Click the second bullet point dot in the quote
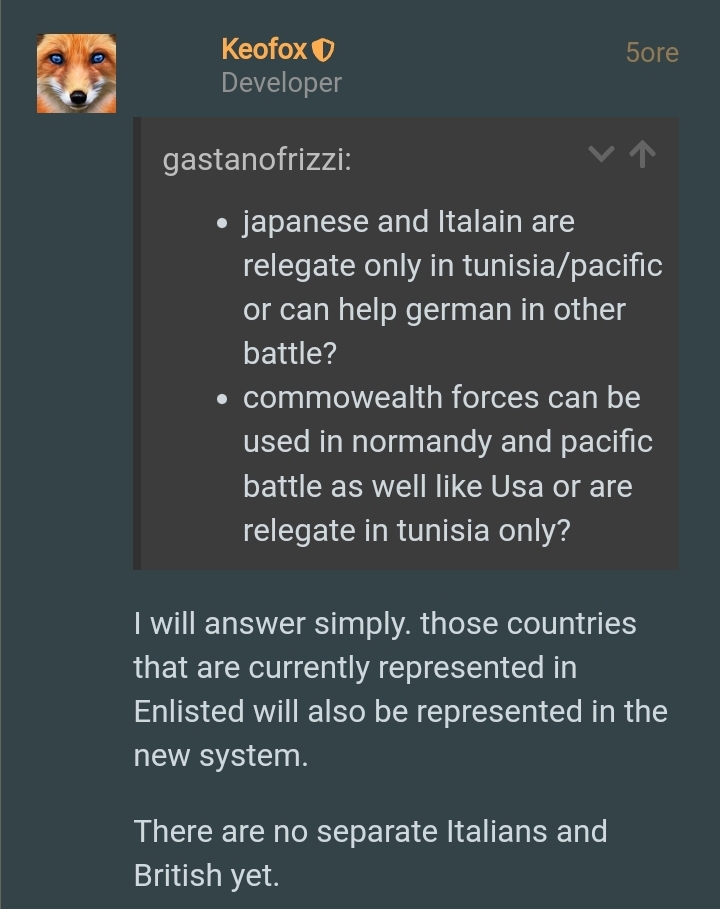 coord(223,399)
